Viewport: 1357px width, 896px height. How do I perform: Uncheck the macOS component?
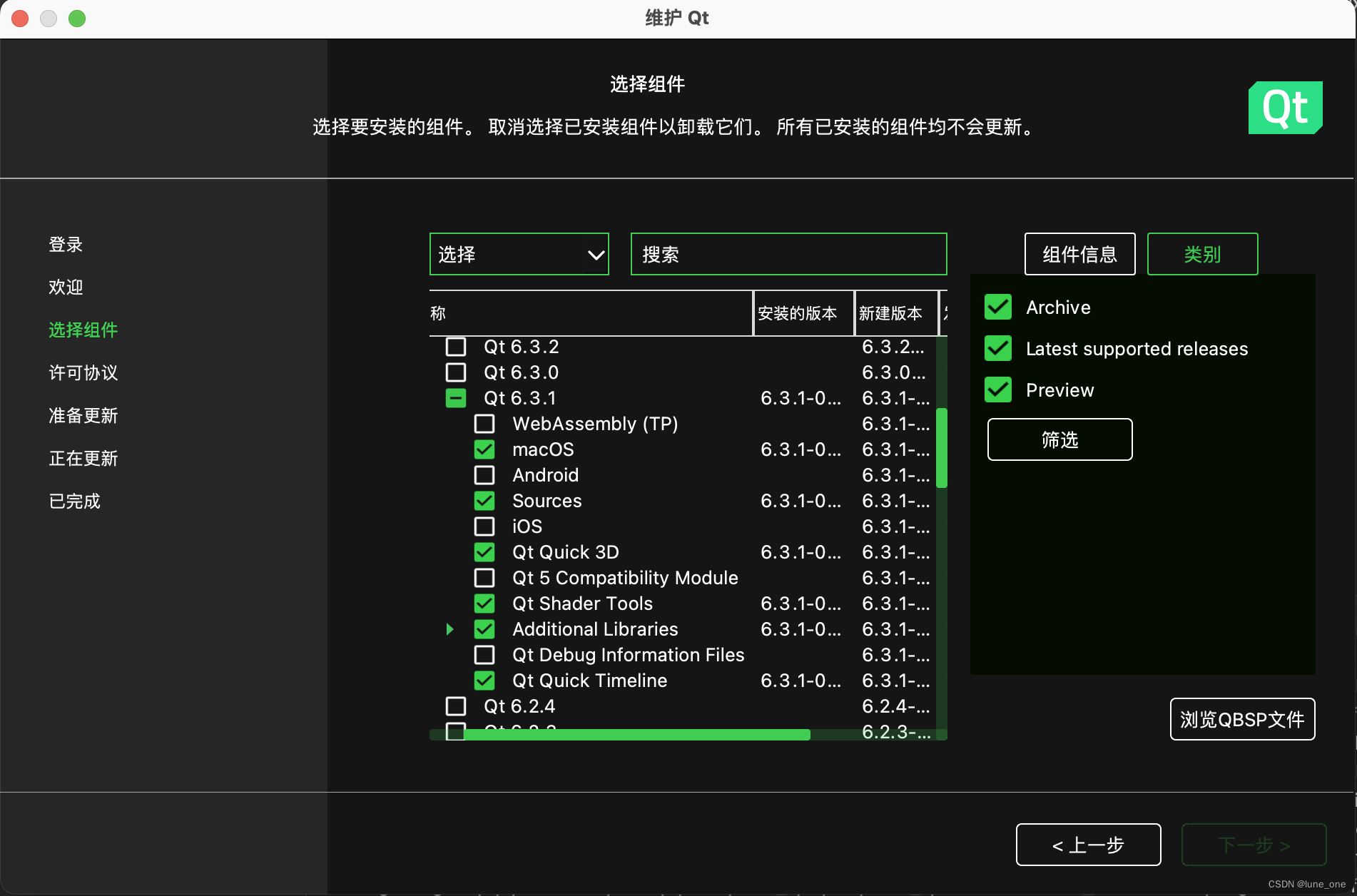(x=485, y=449)
